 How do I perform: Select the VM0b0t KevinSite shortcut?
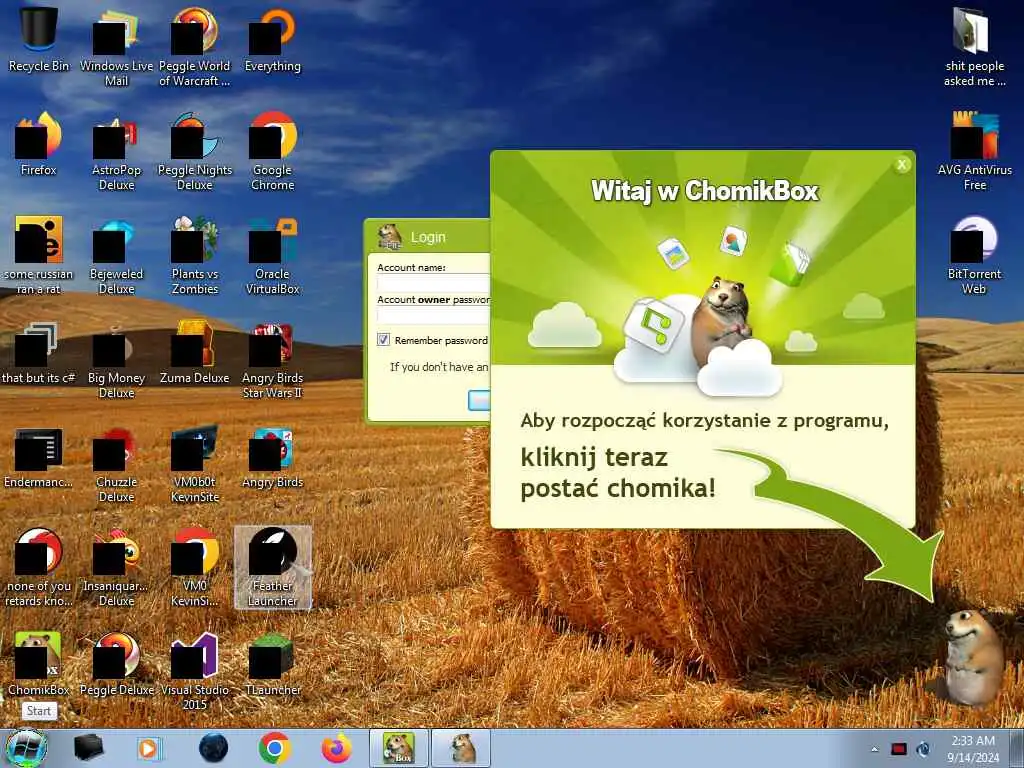pyautogui.click(x=195, y=464)
